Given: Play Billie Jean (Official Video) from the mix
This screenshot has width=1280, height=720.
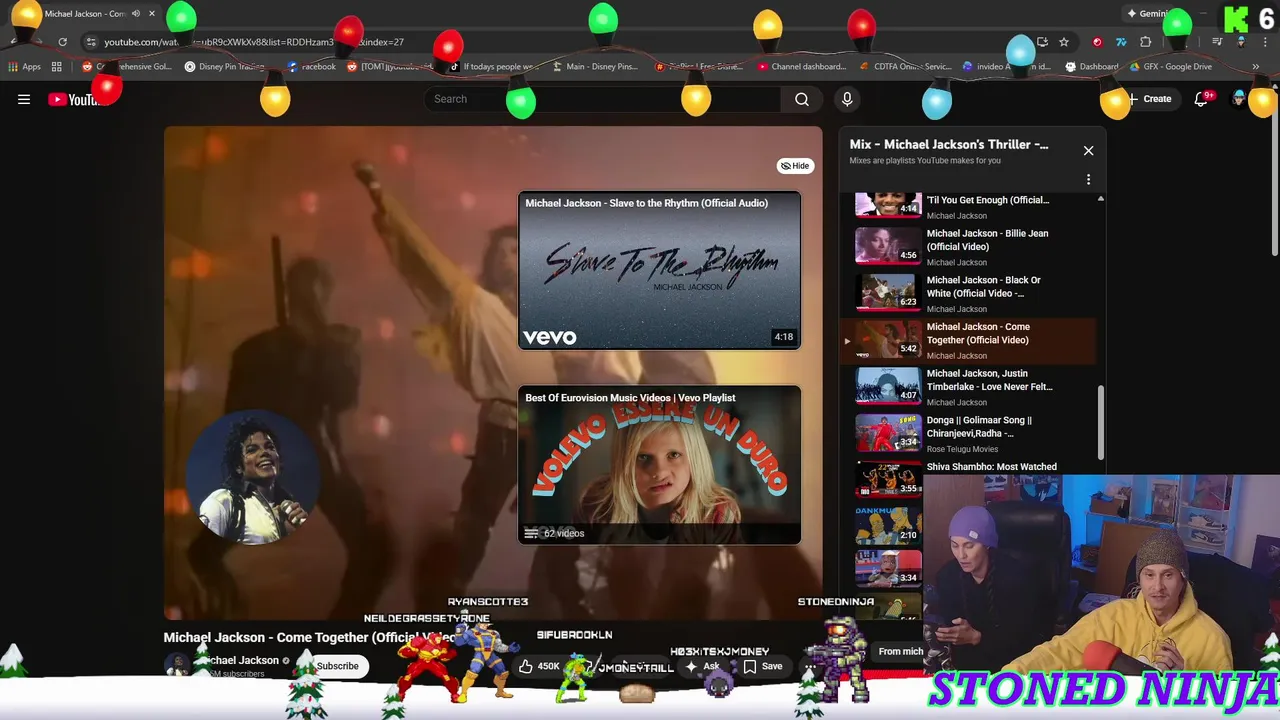Looking at the screenshot, I should coord(987,240).
